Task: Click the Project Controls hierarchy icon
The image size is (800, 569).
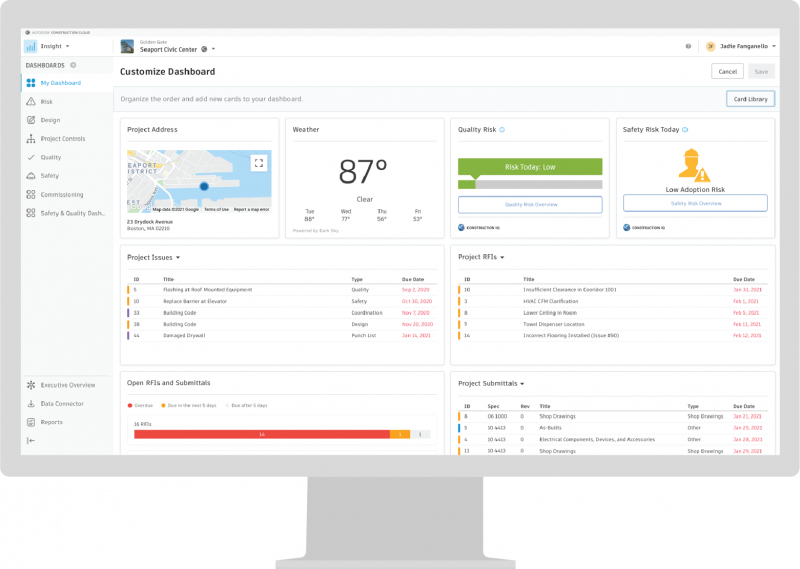Action: [x=31, y=139]
